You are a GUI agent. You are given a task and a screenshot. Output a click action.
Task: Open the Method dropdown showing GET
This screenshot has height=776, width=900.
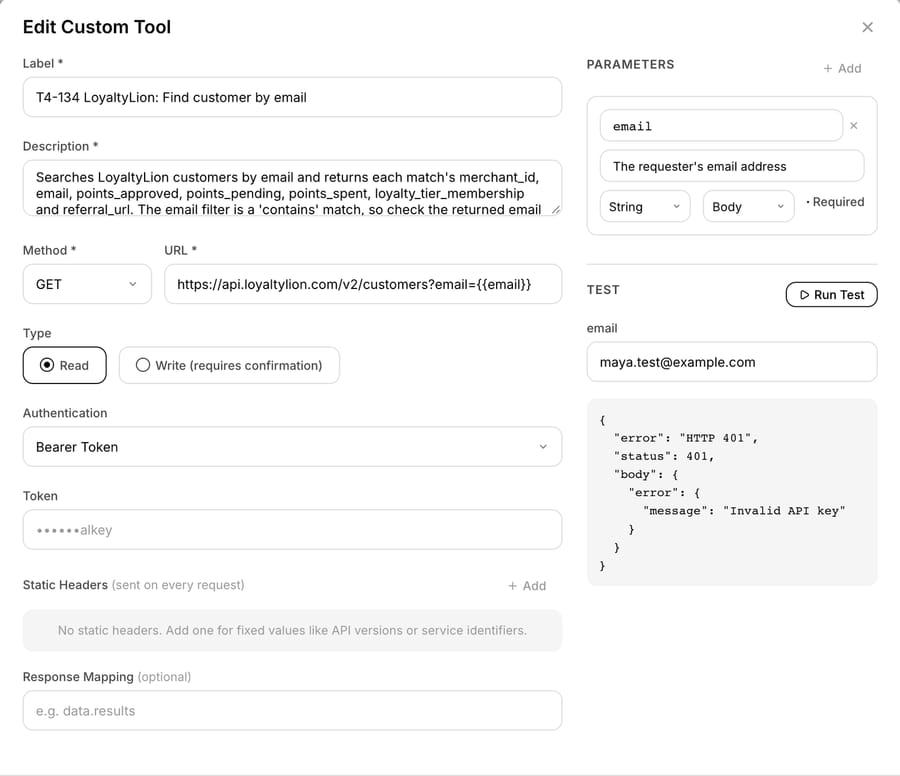(x=87, y=284)
